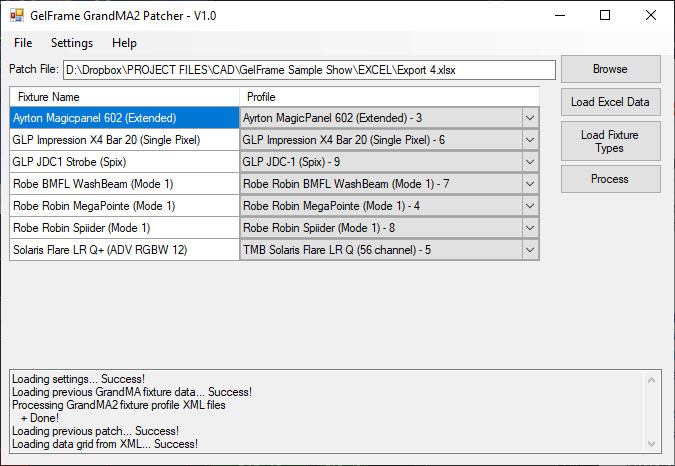
Task: Open the Settings menu
Action: (x=72, y=43)
